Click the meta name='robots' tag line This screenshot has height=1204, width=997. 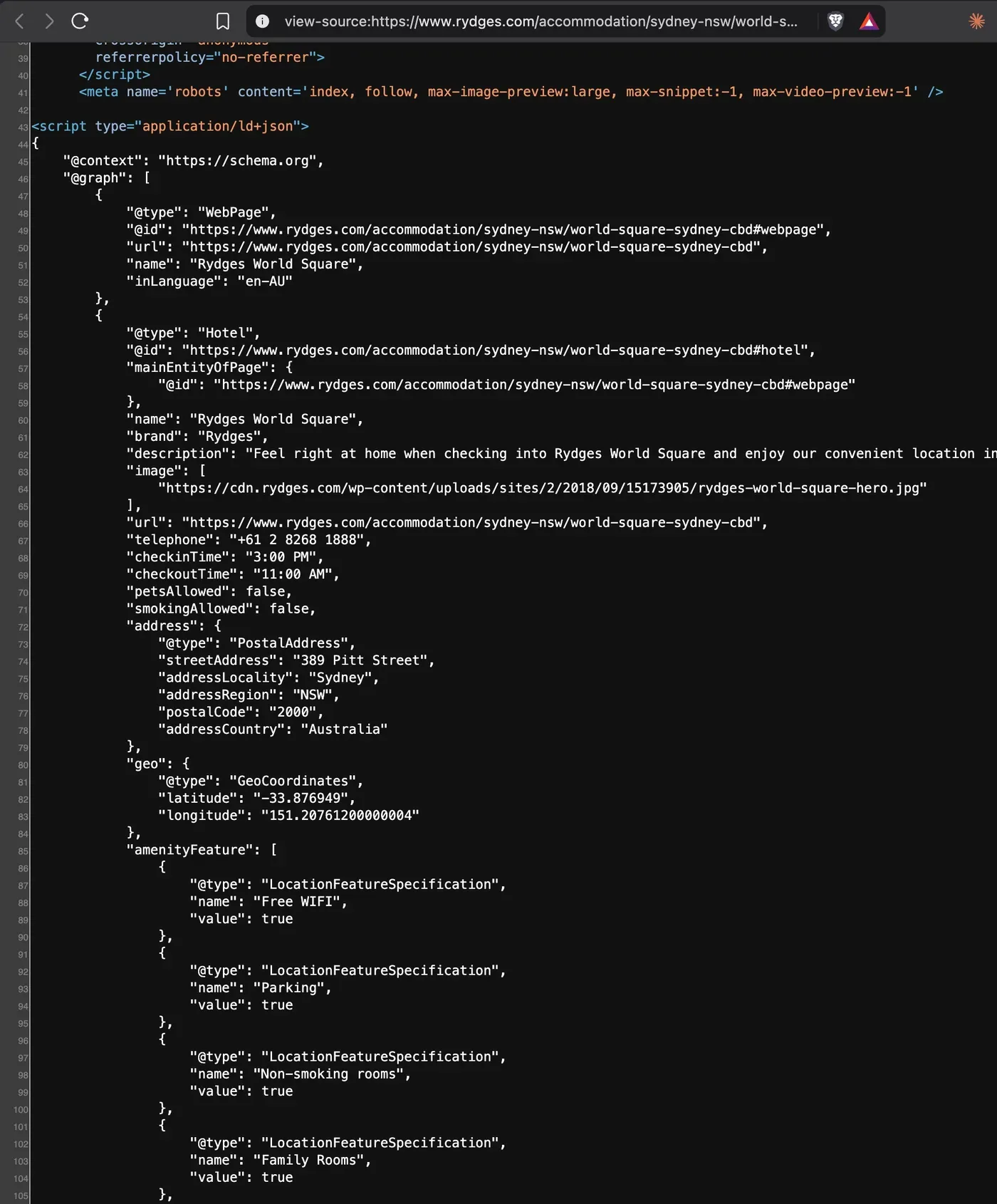coord(511,92)
